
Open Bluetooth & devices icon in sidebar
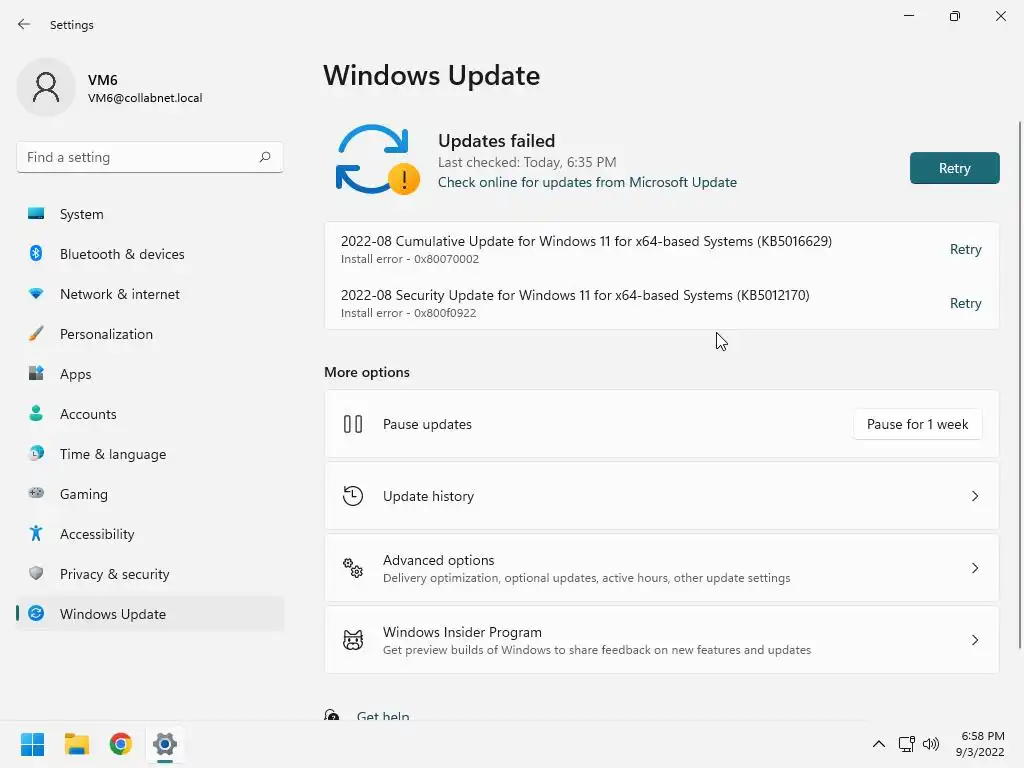coord(36,253)
